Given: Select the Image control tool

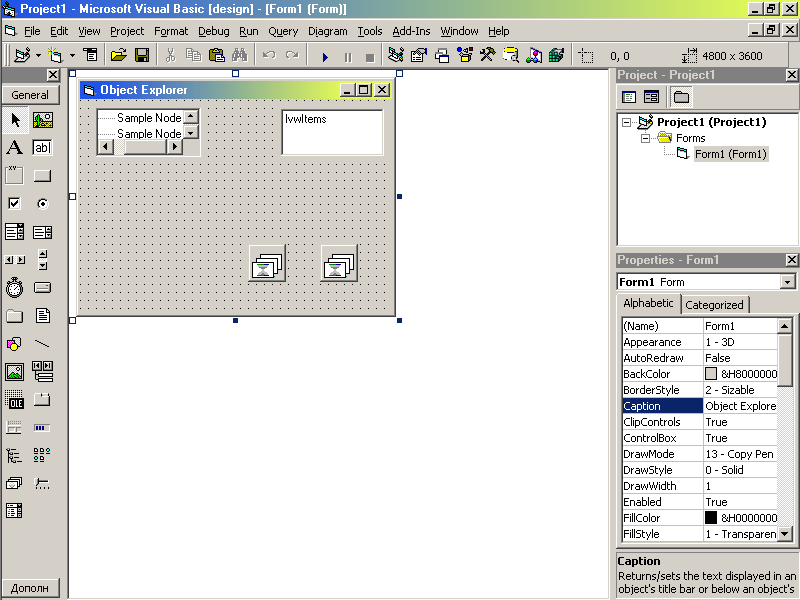Looking at the screenshot, I should [14, 372].
